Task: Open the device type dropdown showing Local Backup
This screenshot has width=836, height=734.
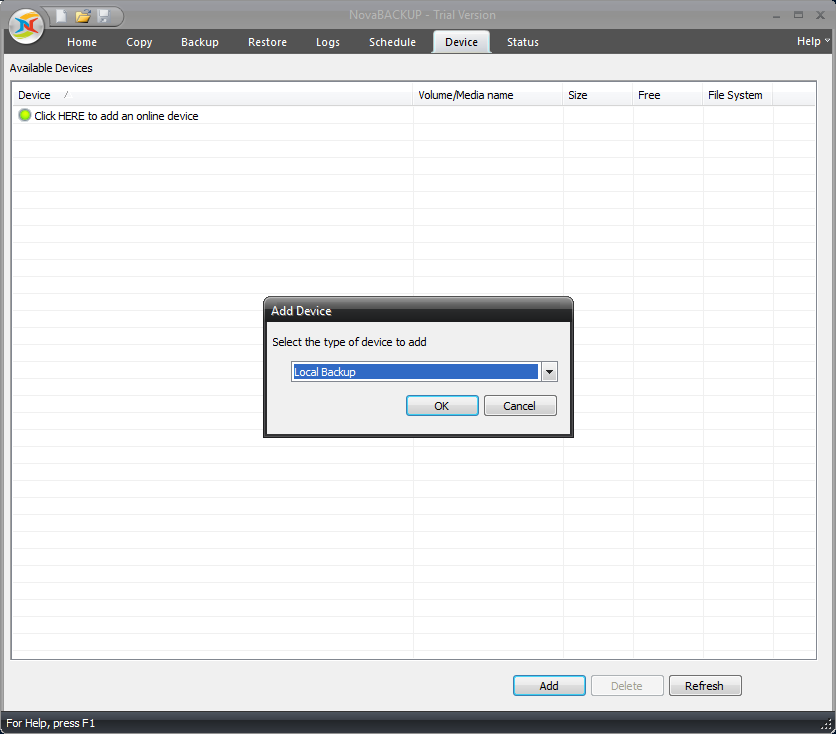Action: coord(549,371)
